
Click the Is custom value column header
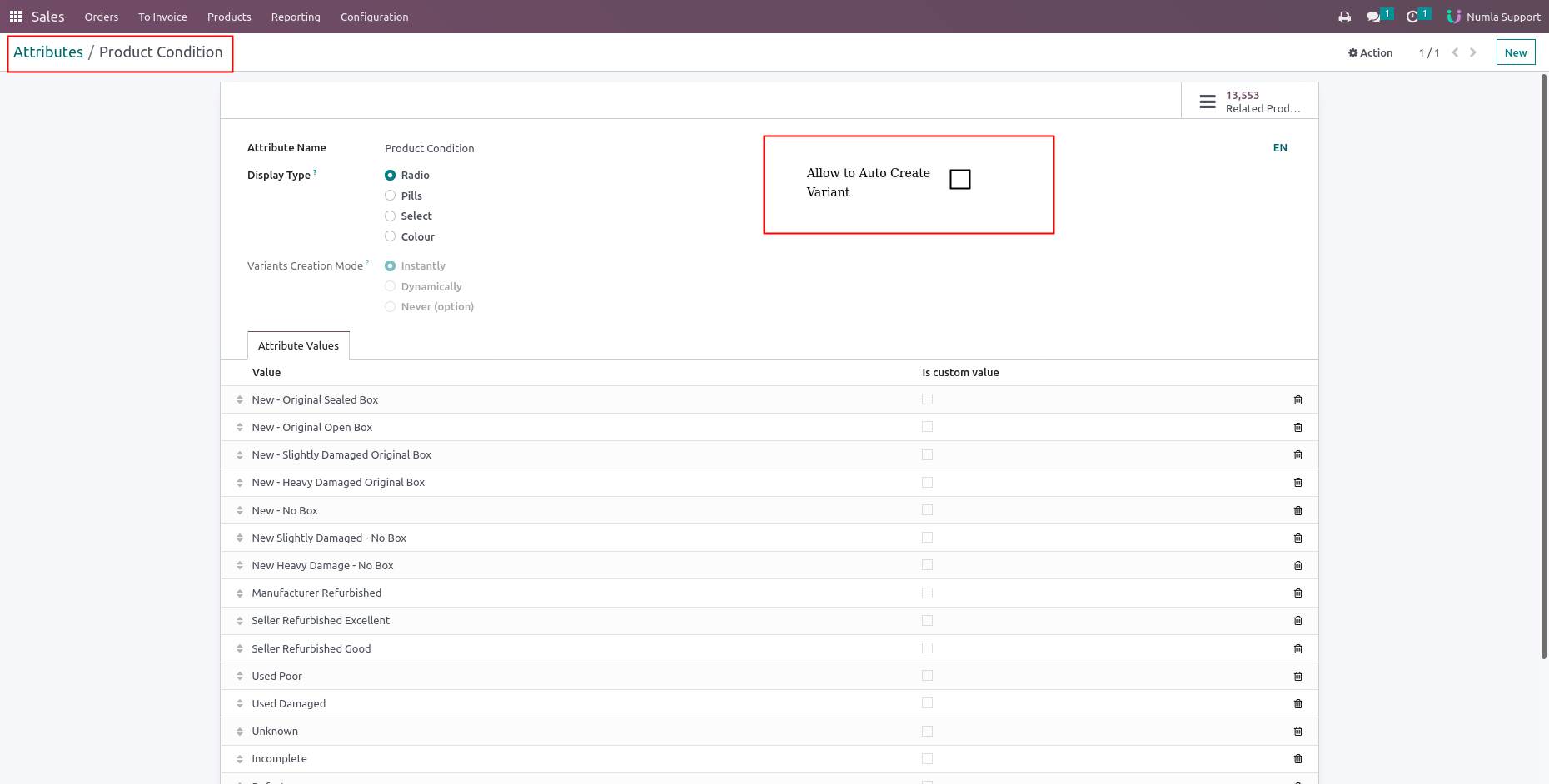[960, 373]
